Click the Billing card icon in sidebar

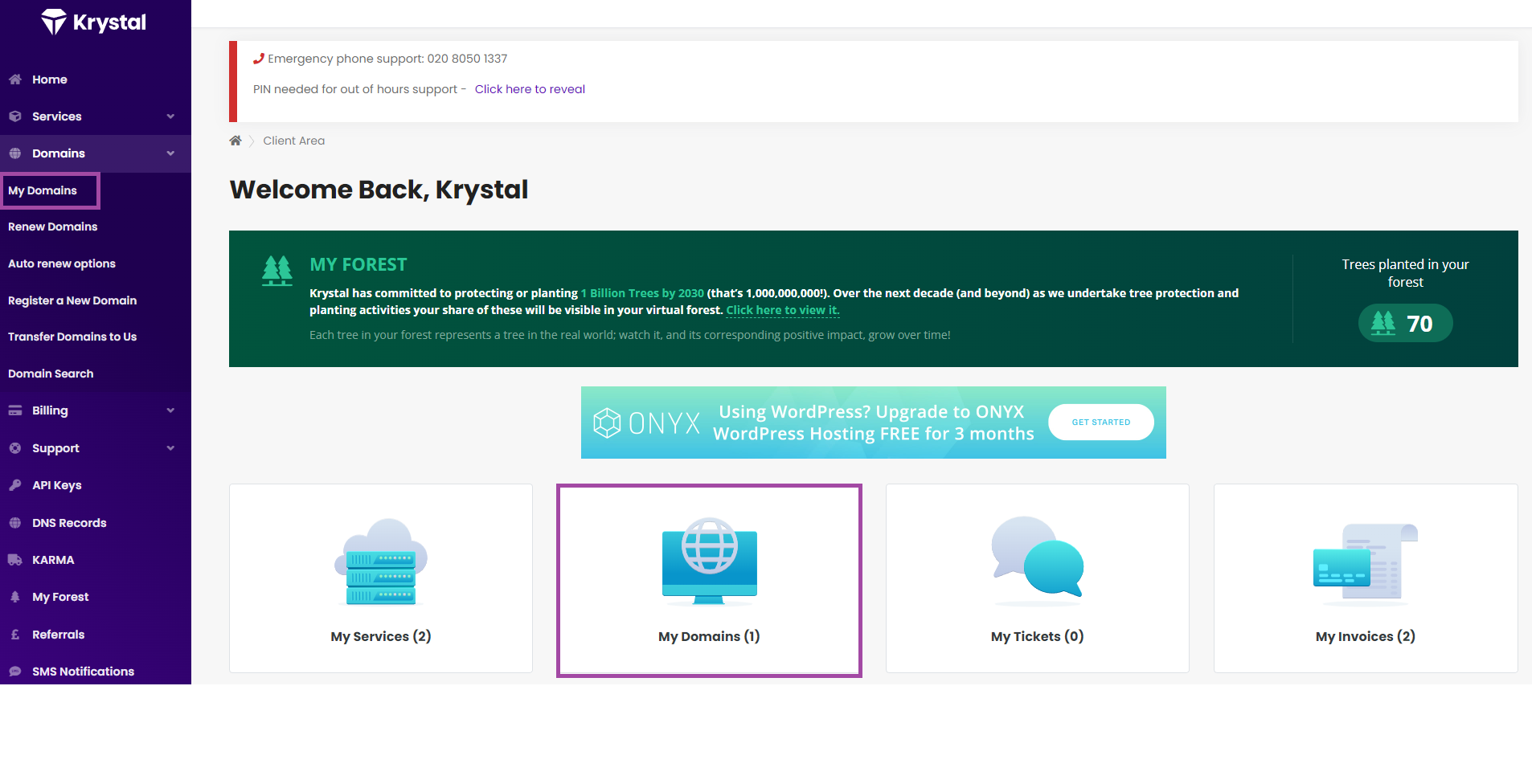[x=14, y=410]
